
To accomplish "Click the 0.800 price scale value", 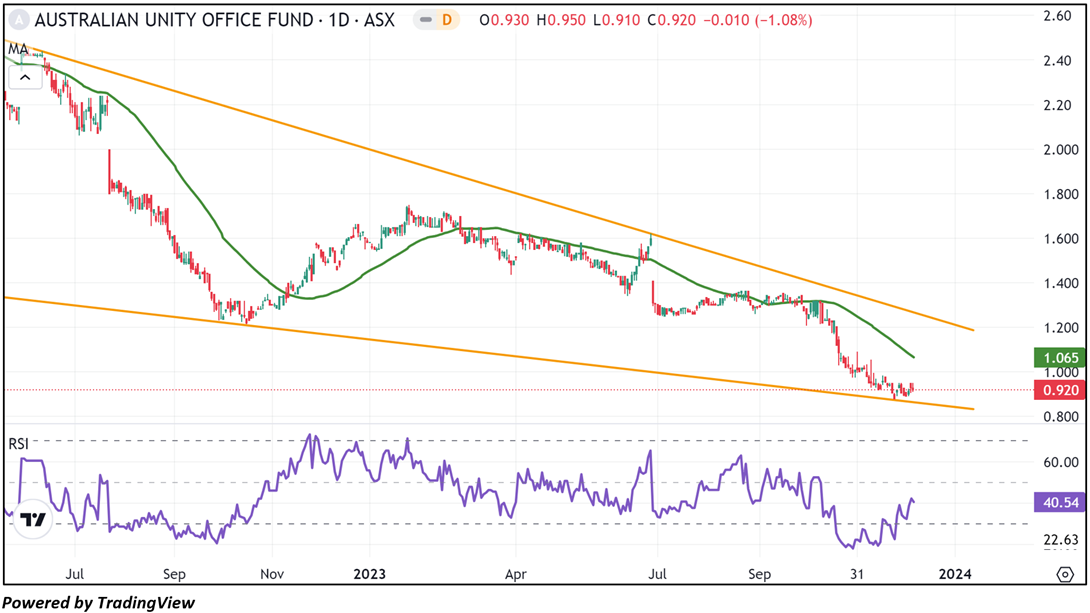I will (x=1061, y=416).
